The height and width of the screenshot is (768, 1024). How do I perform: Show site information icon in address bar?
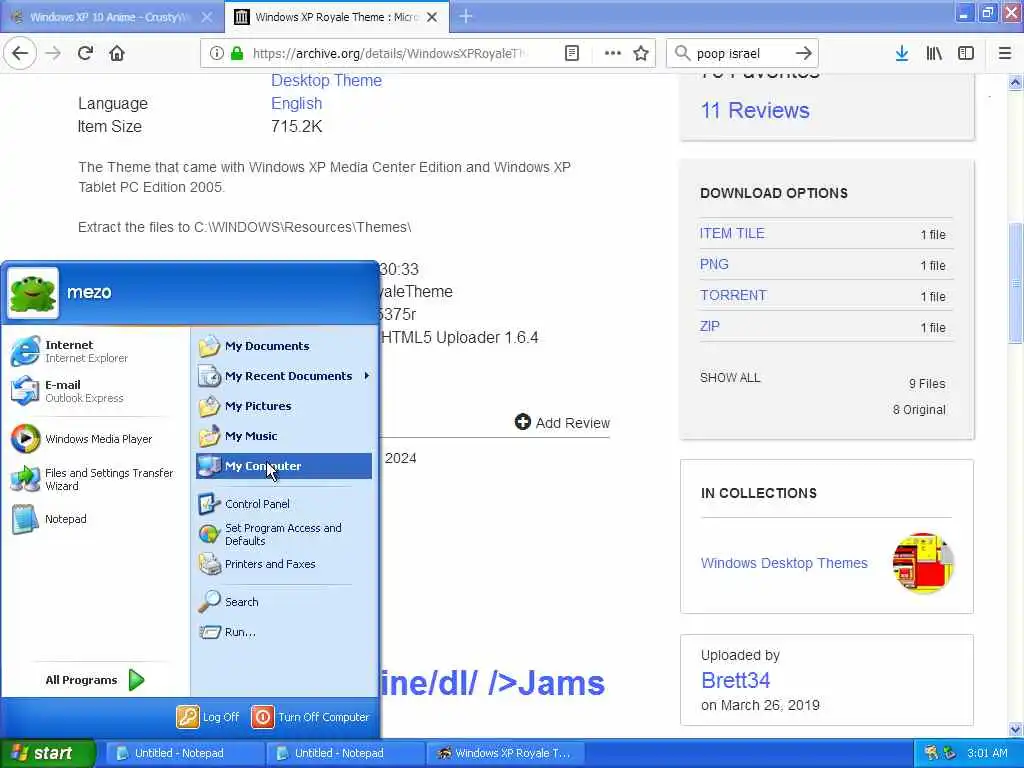(x=216, y=53)
